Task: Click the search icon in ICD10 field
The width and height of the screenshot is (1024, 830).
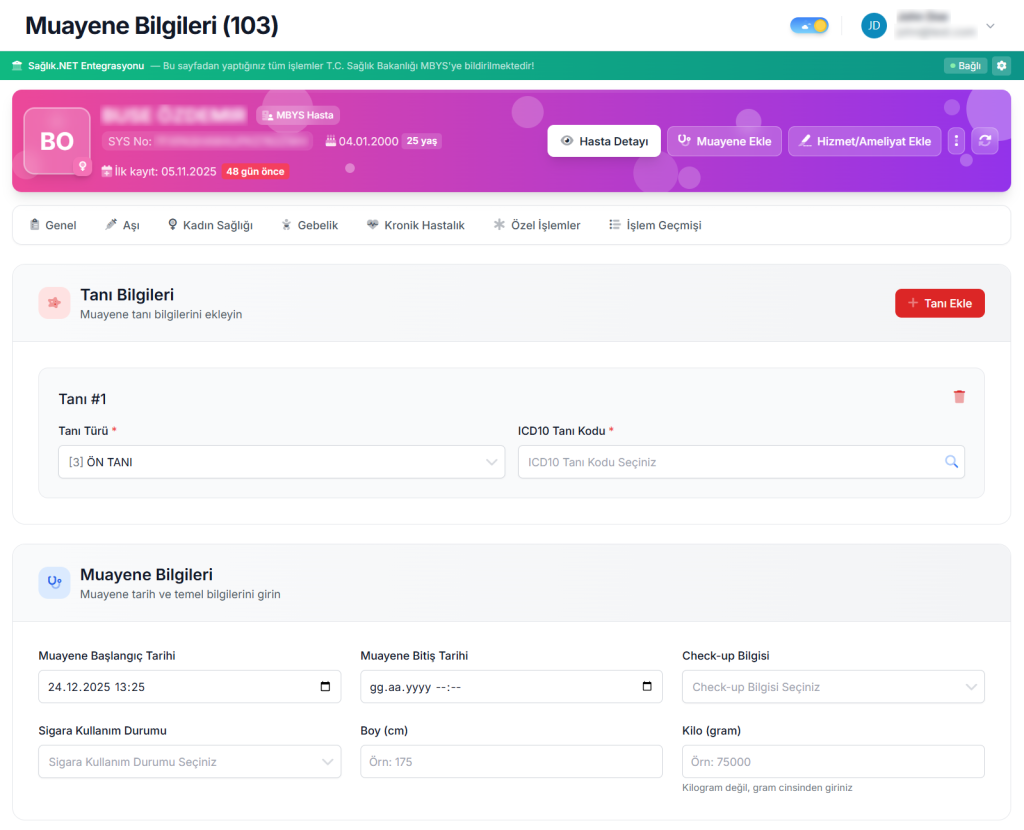Action: click(951, 462)
